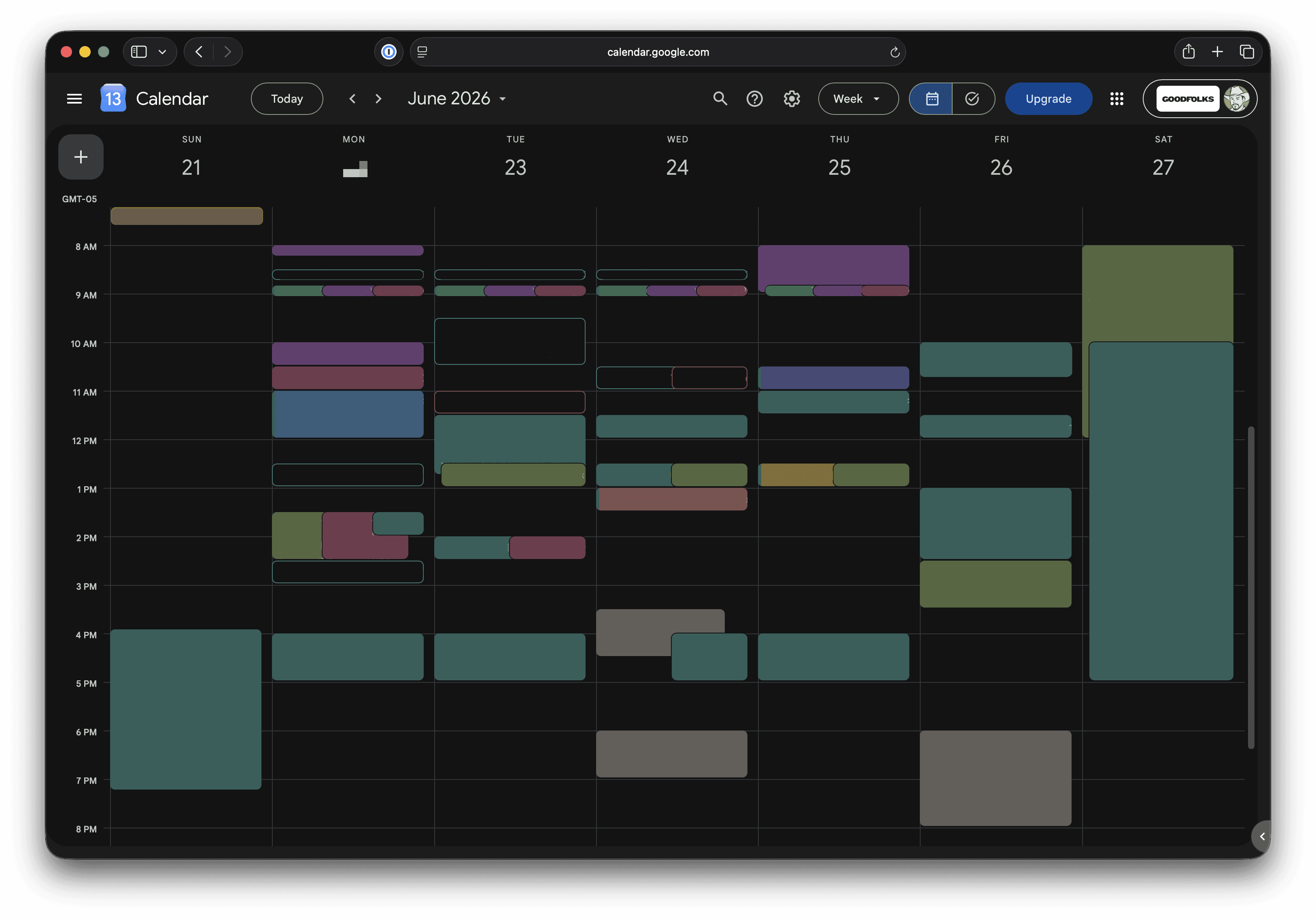This screenshot has width=1316, height=919.
Task: Open the support help icon
Action: 754,99
